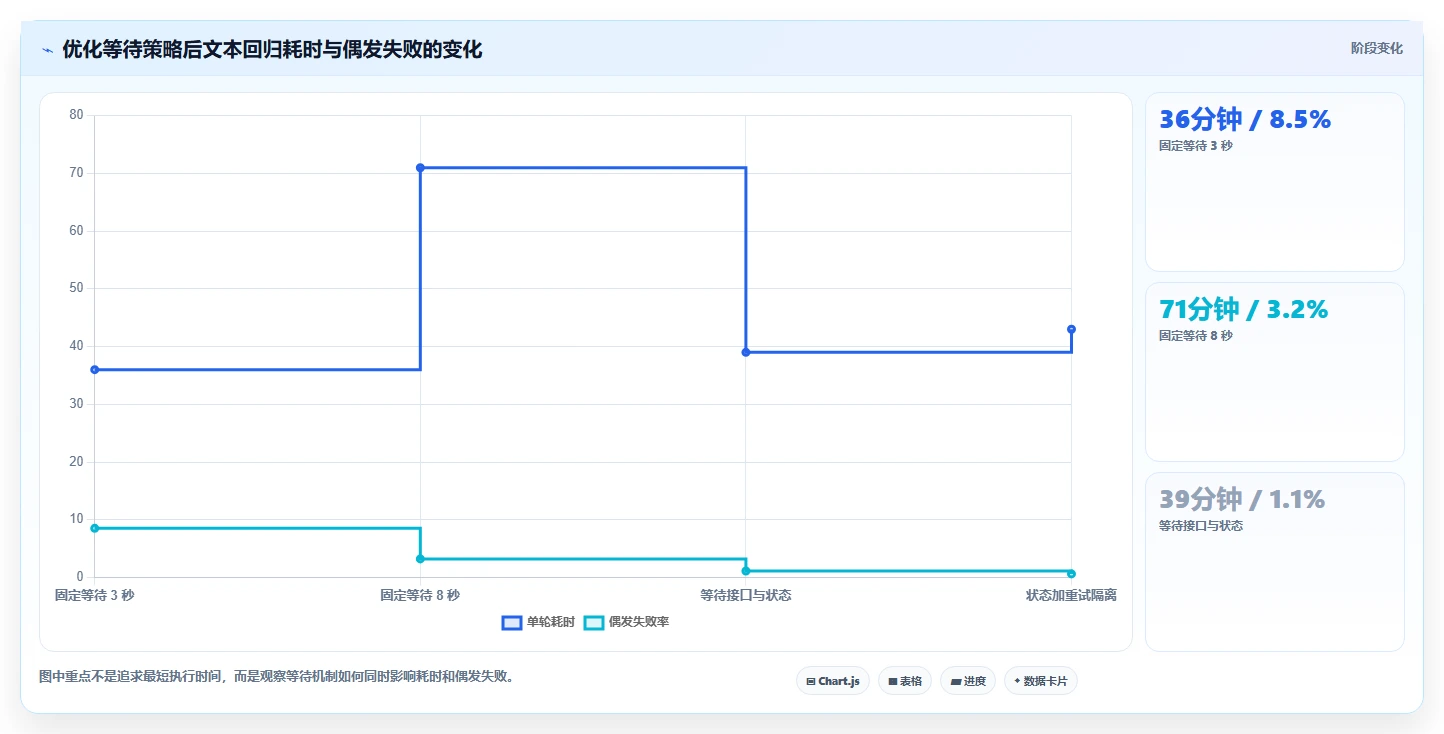The image size is (1444, 734).
Task: Click the 固定等待 8 秒 caption in second card
Action: tap(1196, 336)
